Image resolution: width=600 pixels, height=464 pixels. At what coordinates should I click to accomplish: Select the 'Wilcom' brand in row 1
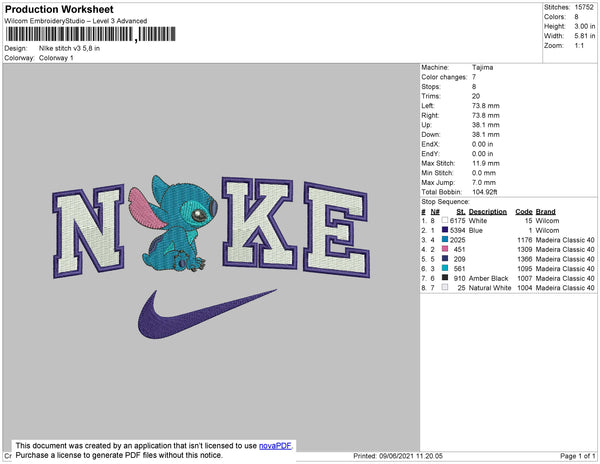point(547,221)
